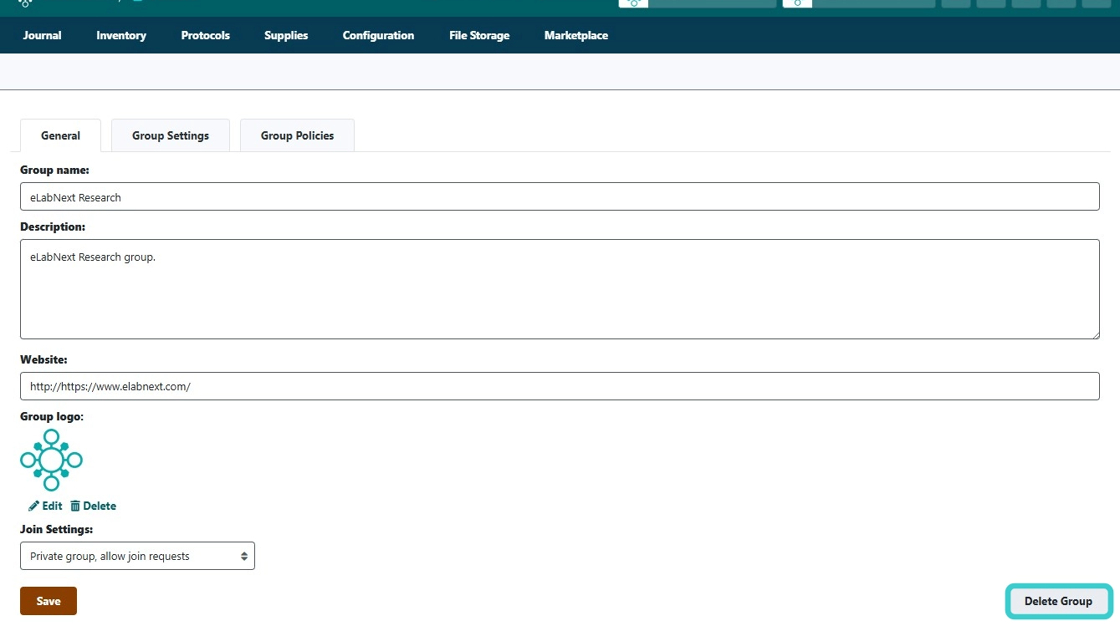Open the Configuration menu
1120x626 pixels.
[x=378, y=35]
